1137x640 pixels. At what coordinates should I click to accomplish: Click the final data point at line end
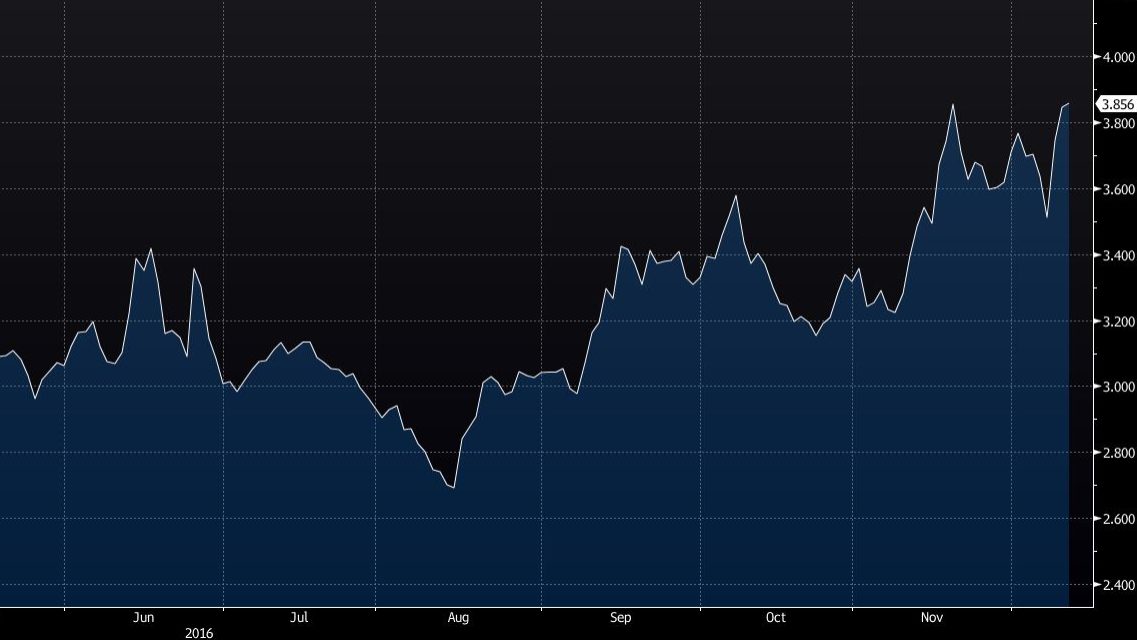(x=1068, y=104)
